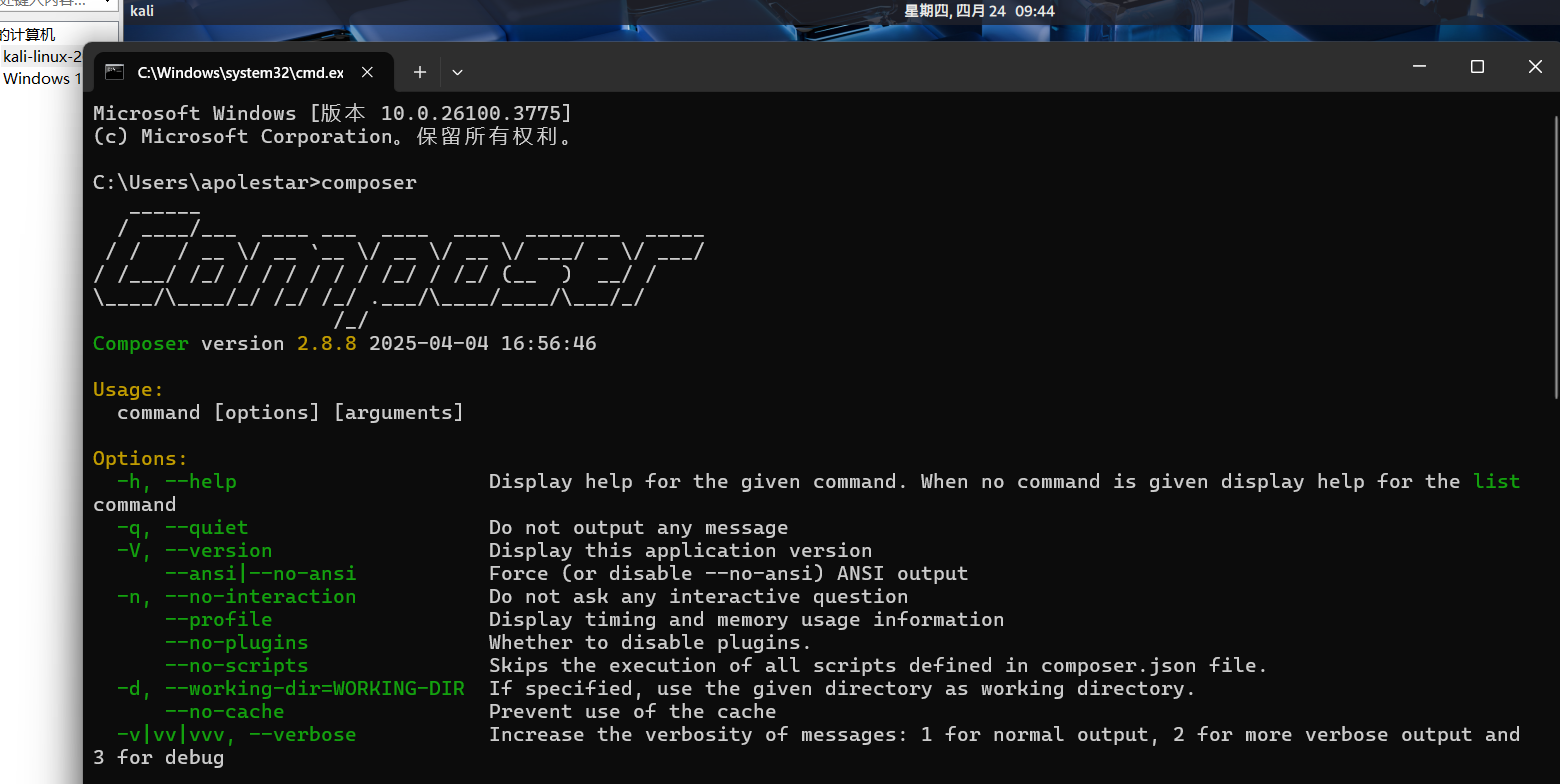Viewport: 1560px width, 784px height.
Task: Select Windows 1 entry in the sidebar
Action: click(42, 78)
